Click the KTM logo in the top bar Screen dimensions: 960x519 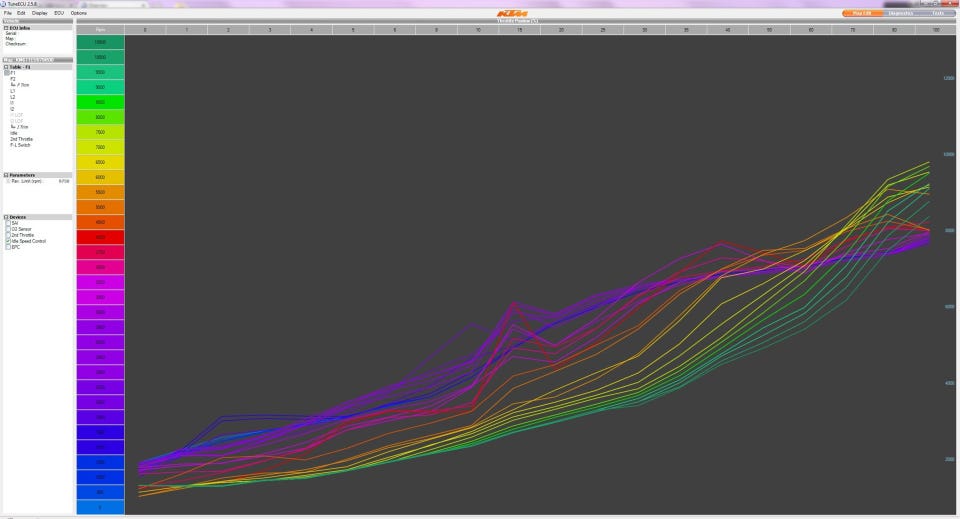click(x=512, y=13)
